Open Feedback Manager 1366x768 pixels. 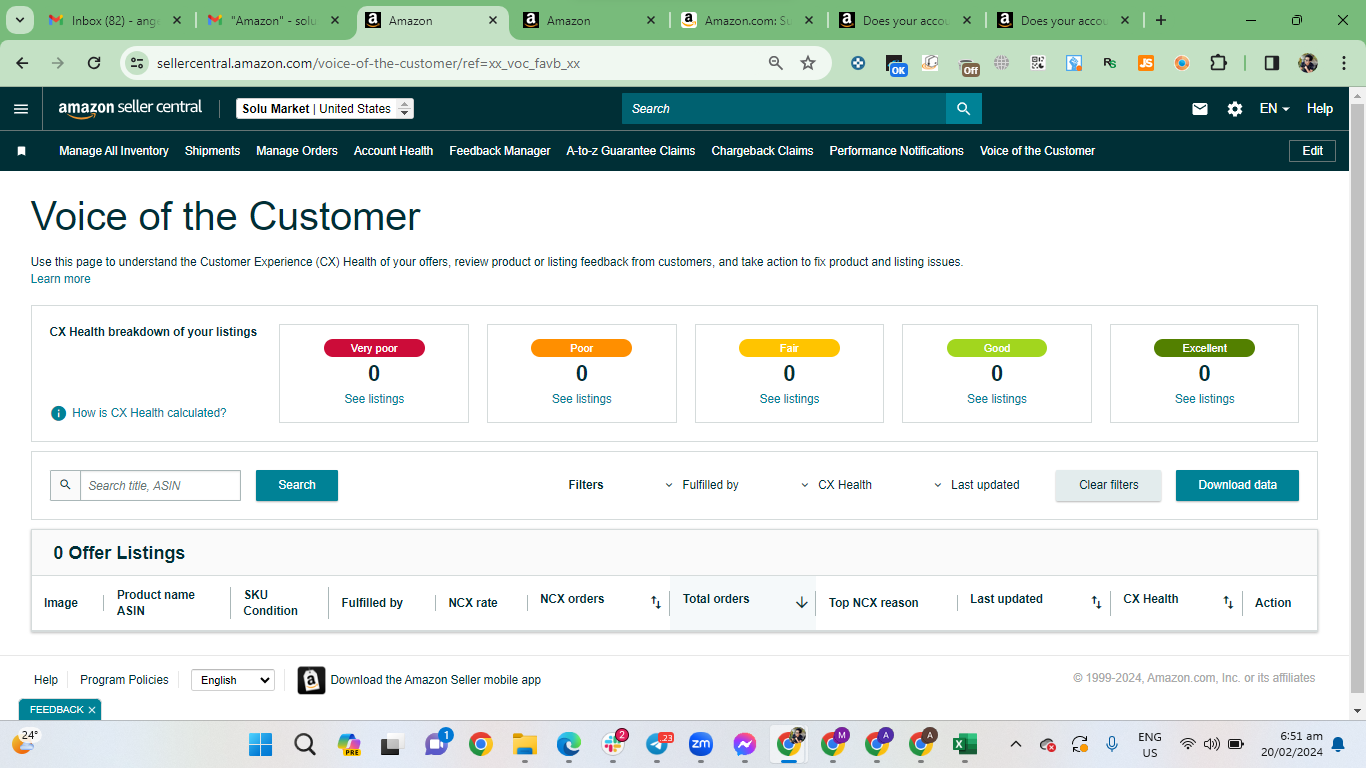pyautogui.click(x=500, y=151)
